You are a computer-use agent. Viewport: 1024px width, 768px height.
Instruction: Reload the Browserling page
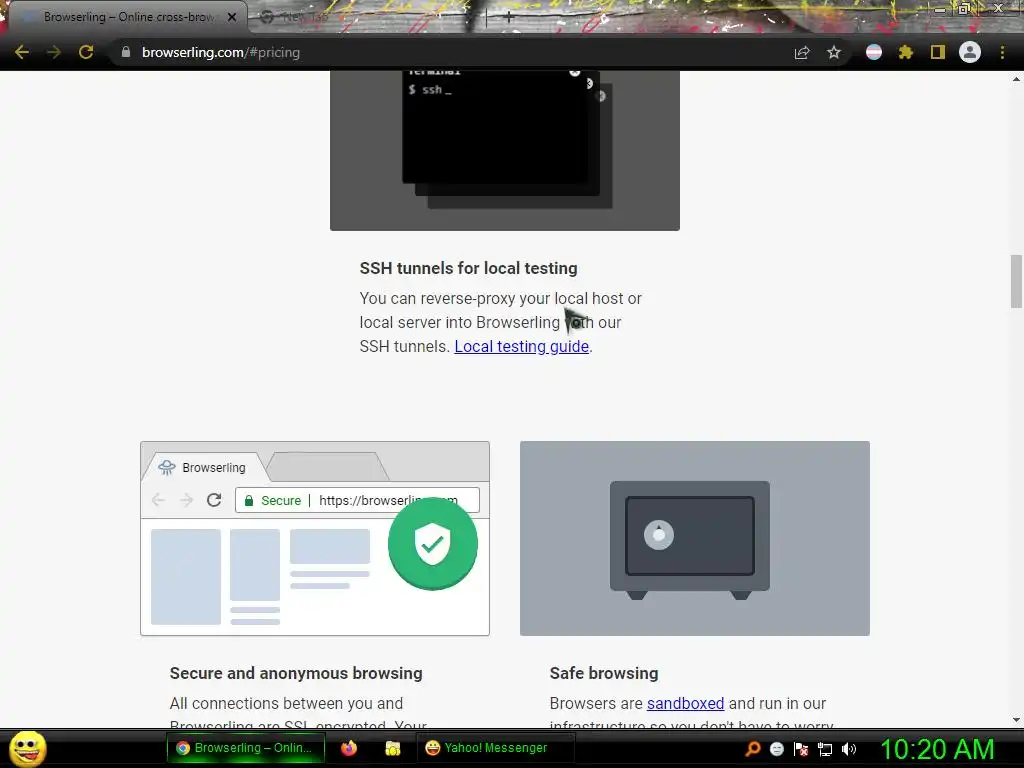tap(86, 52)
